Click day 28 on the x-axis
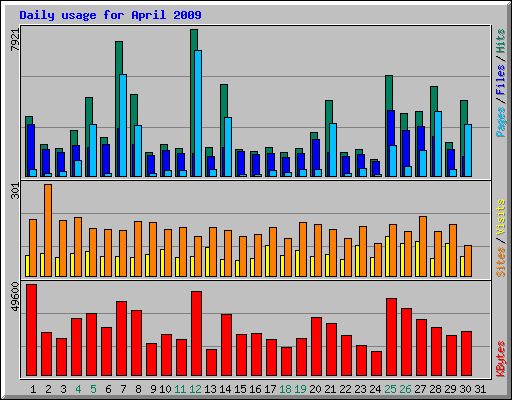The height and width of the screenshot is (400, 512). coord(435,389)
